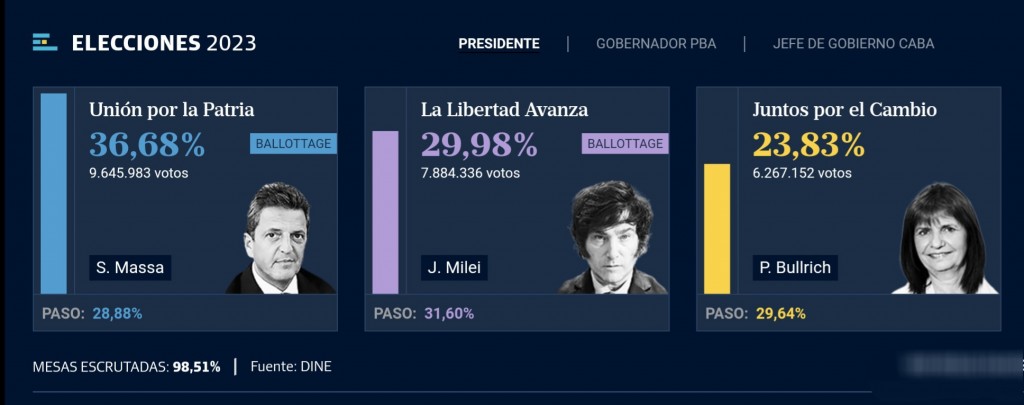Click J. Milei's portrait photo
Image resolution: width=1024 pixels, height=405 pixels.
coord(613,238)
